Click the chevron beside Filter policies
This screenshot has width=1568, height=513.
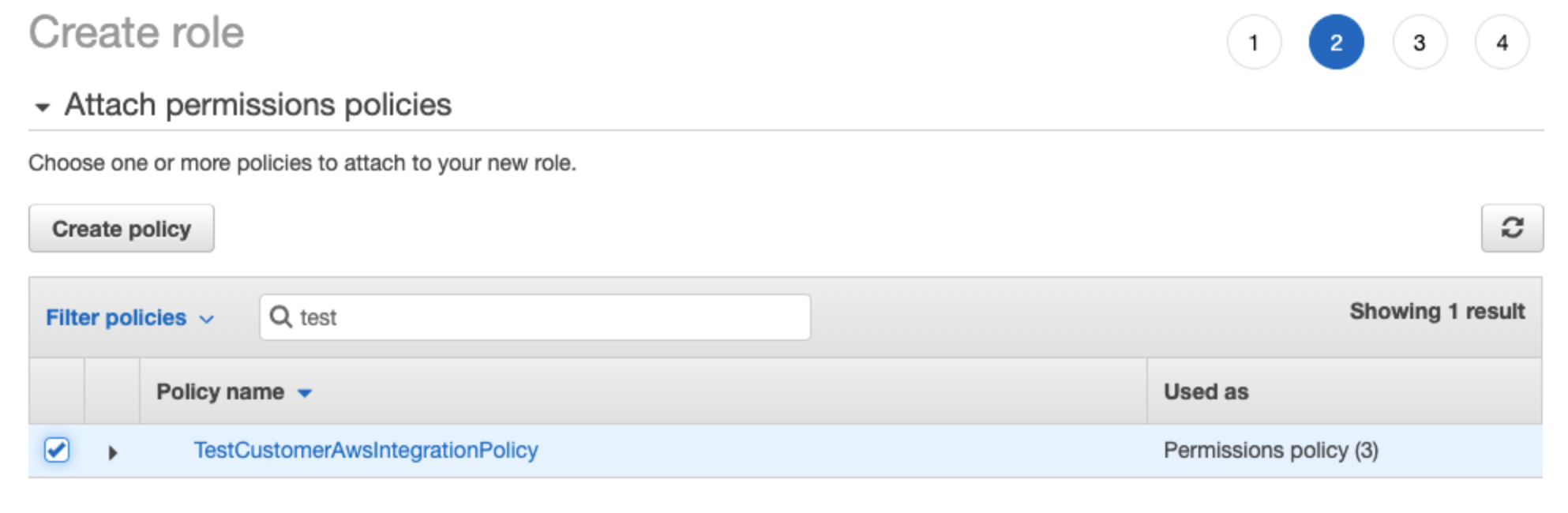tap(207, 319)
